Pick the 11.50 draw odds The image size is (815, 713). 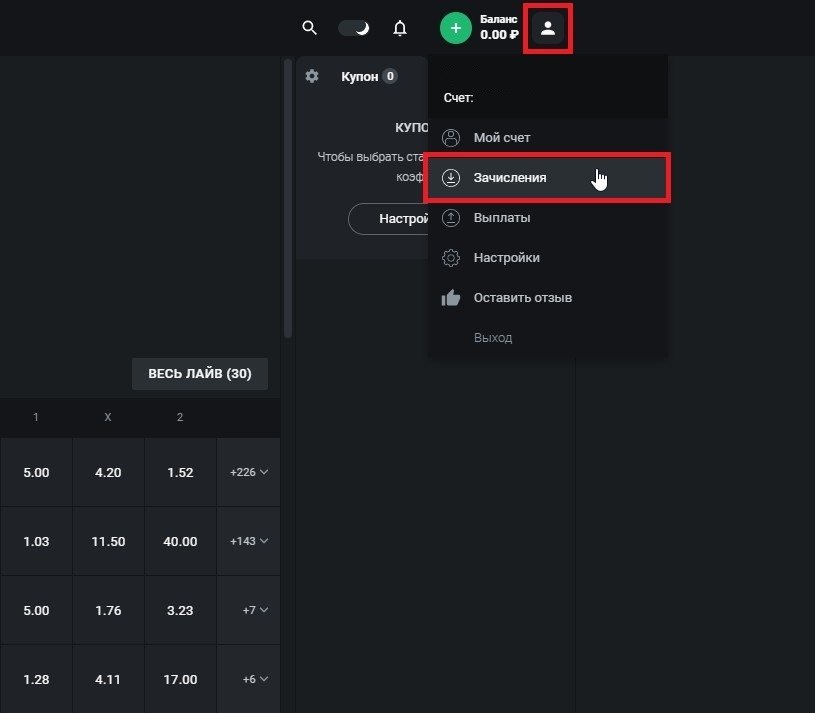[108, 542]
